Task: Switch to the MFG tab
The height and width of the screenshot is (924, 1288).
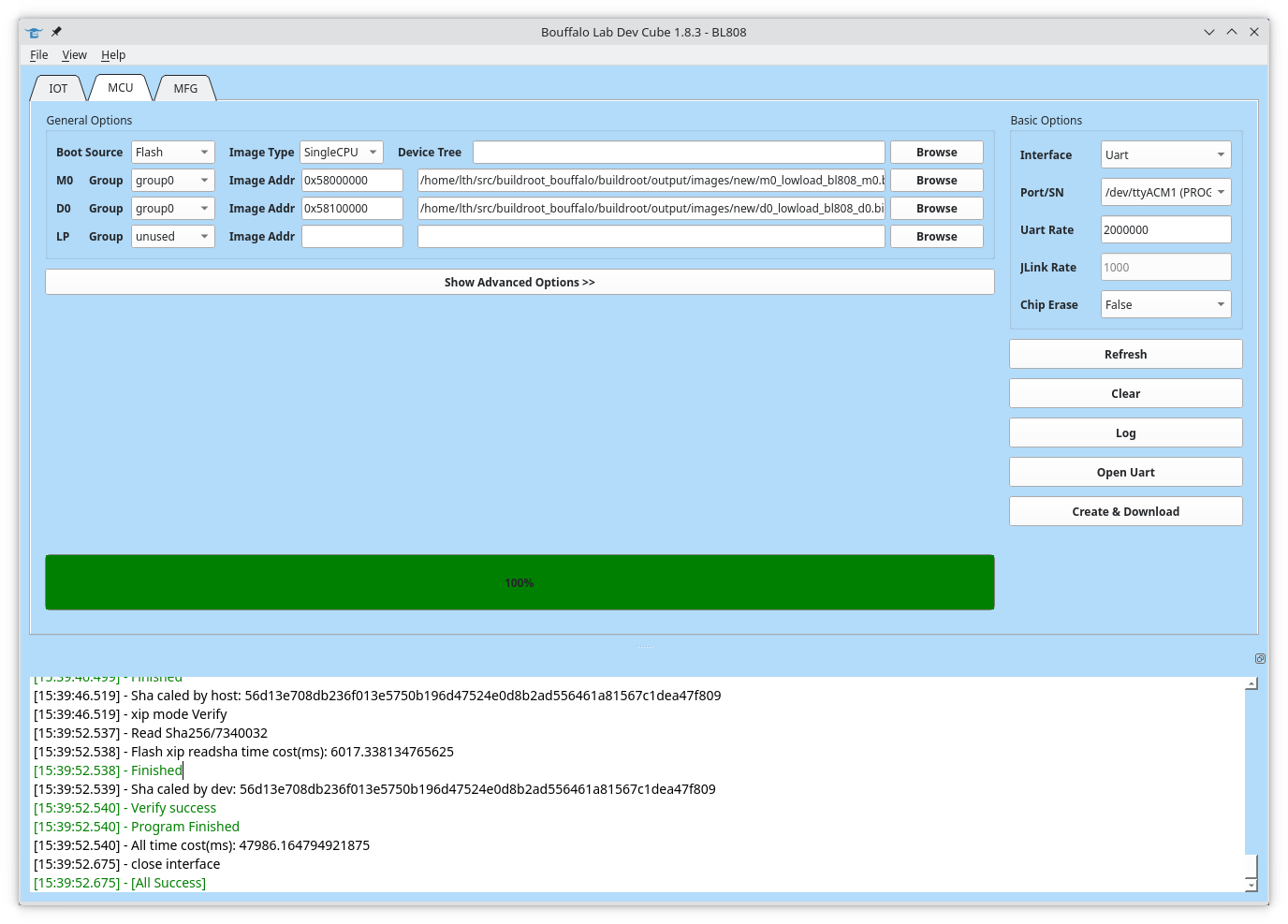Action: coord(185,89)
